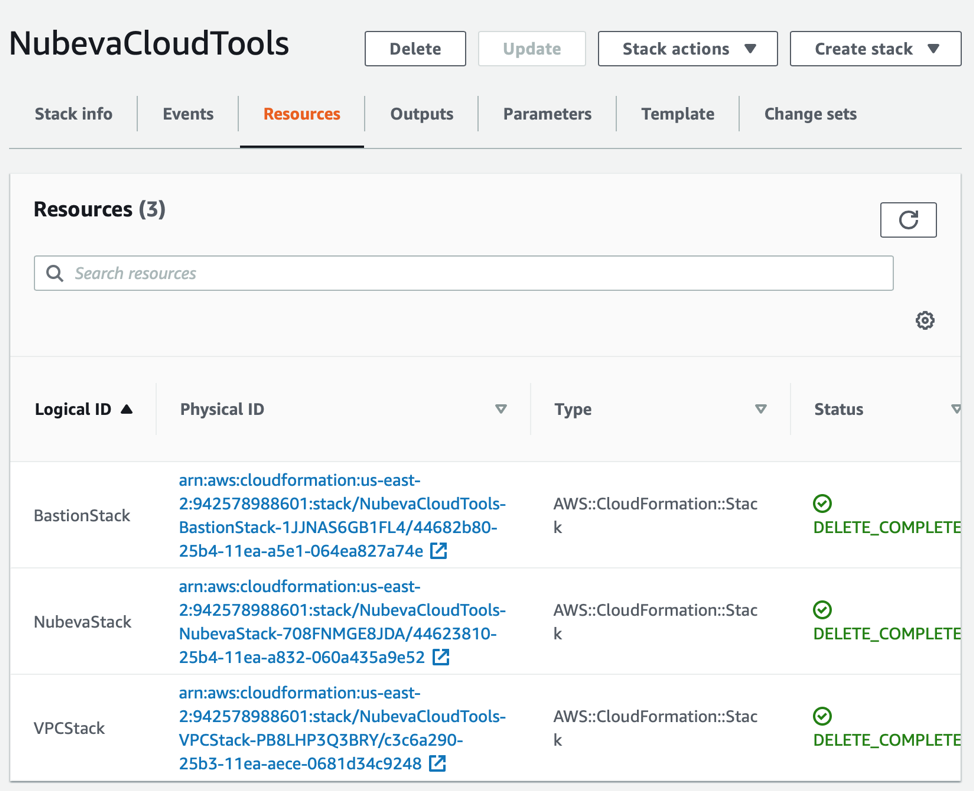The width and height of the screenshot is (974, 791).
Task: Click VPCStack type AWS::CloudFormation::Stack cell
Action: pyautogui.click(x=655, y=728)
